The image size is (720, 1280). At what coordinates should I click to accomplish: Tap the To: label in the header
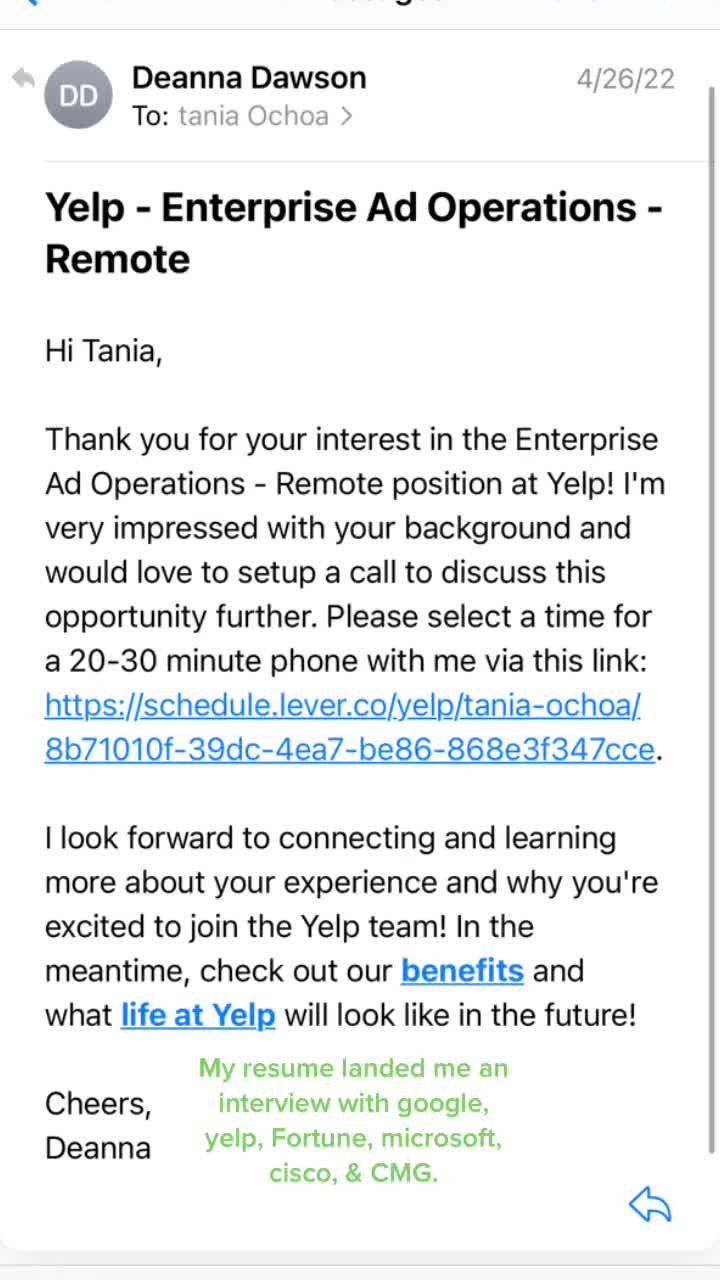click(x=151, y=116)
